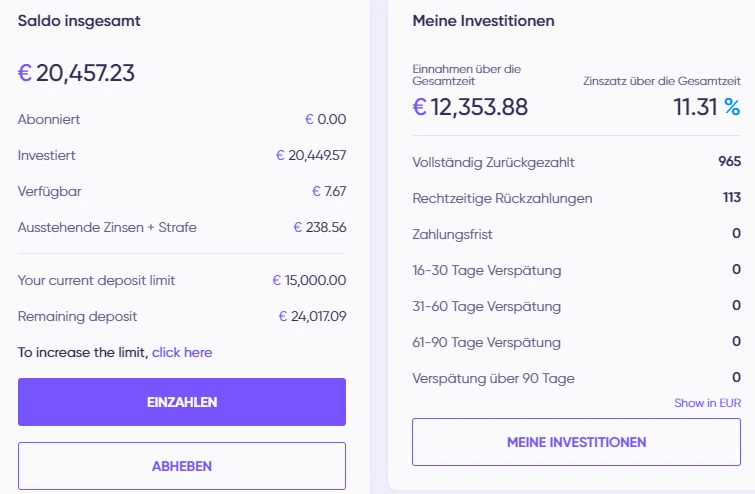Click the euro symbol in Abonniert row
755x494 pixels.
pyautogui.click(x=309, y=119)
